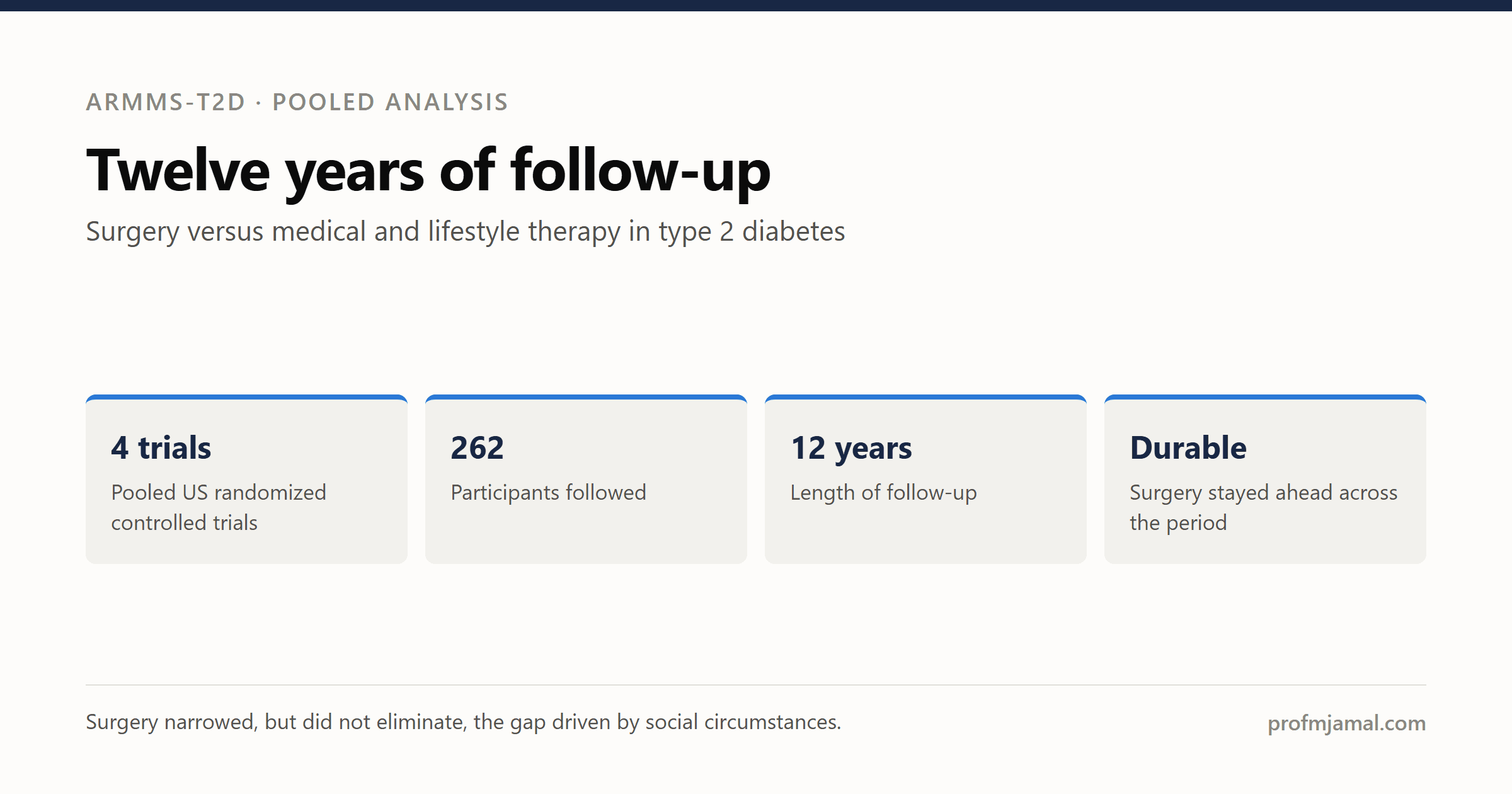
Task: Click the 'Twelve years of follow-up' headline
Action: pos(428,171)
